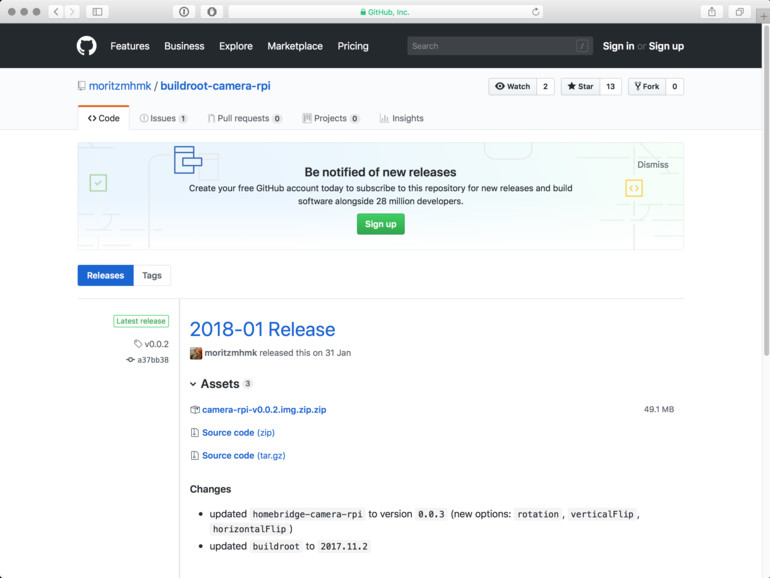Click the Changes heading

[210, 489]
